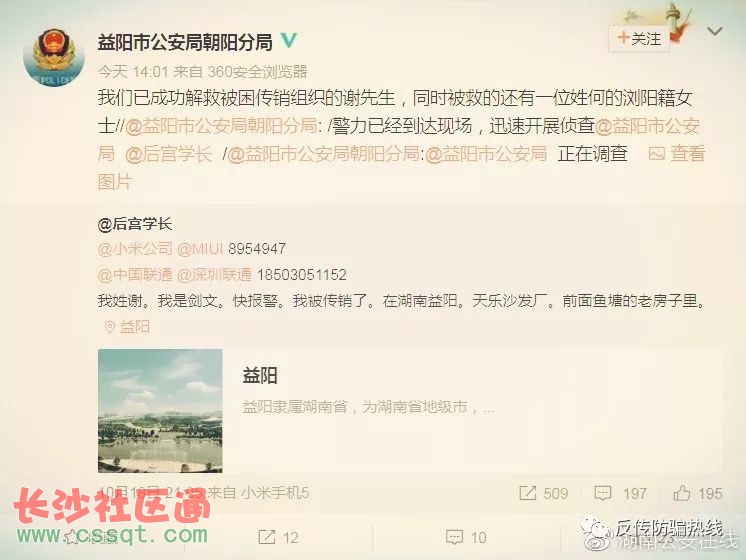The image size is (746, 560).
Task: Open the comment icon showing 197
Action: click(603, 493)
